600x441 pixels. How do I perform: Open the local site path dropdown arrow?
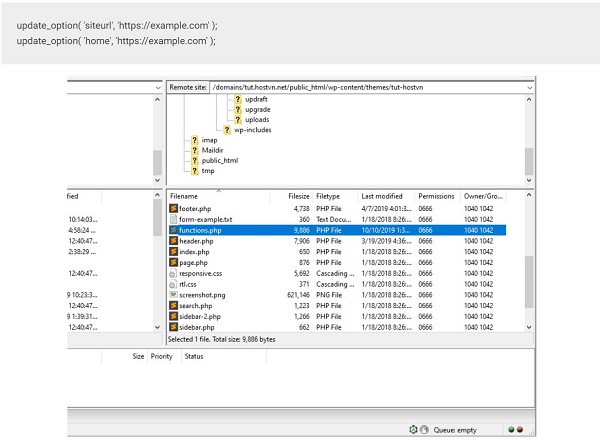[158, 87]
